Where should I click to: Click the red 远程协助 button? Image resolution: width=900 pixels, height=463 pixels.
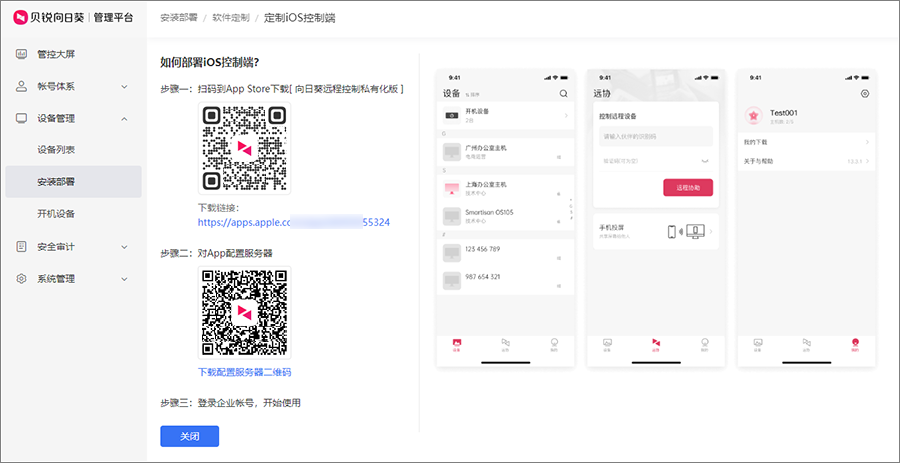click(x=688, y=188)
